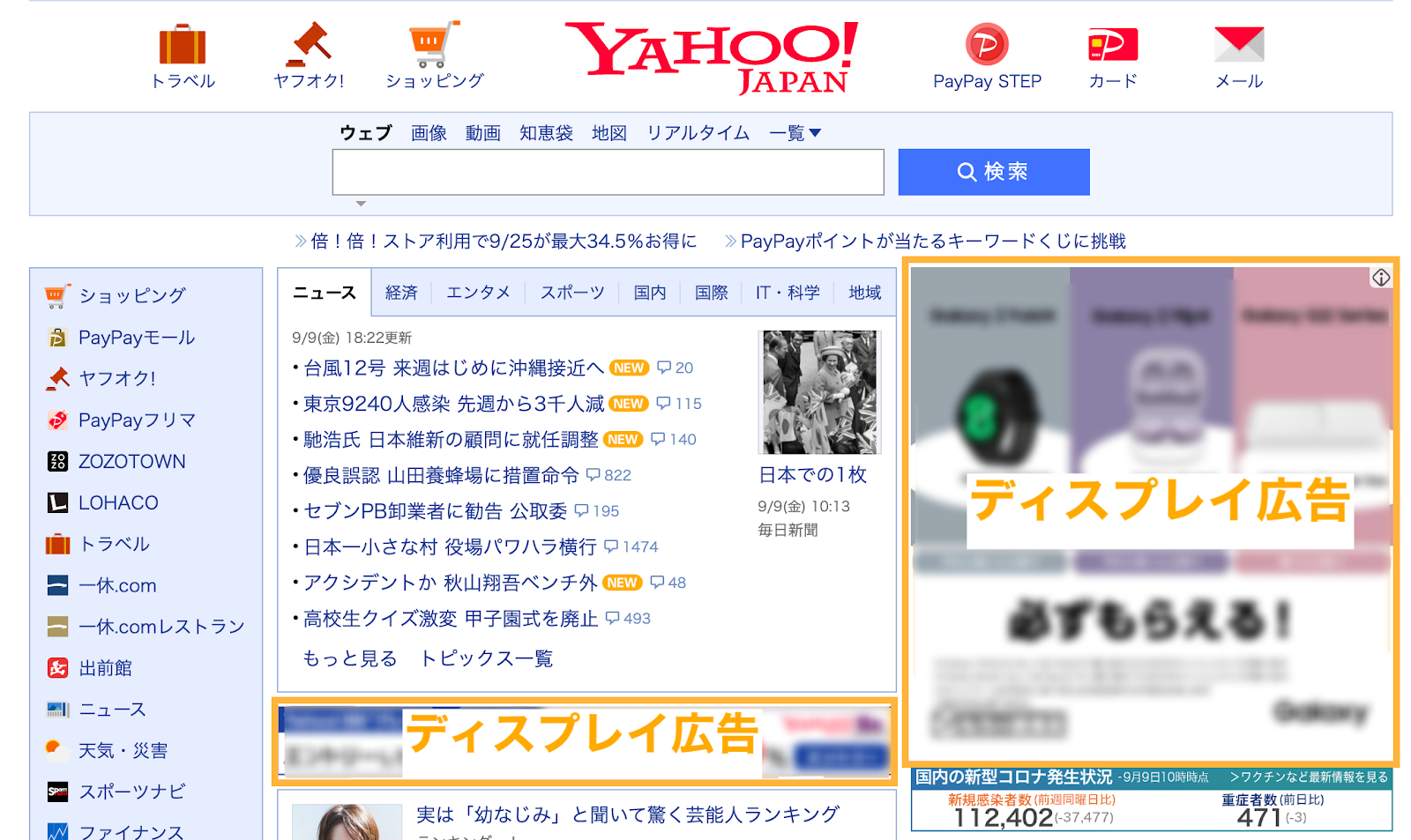Open セブンPB卸業者に勧告 headline
The height and width of the screenshot is (840, 1411).
(435, 511)
